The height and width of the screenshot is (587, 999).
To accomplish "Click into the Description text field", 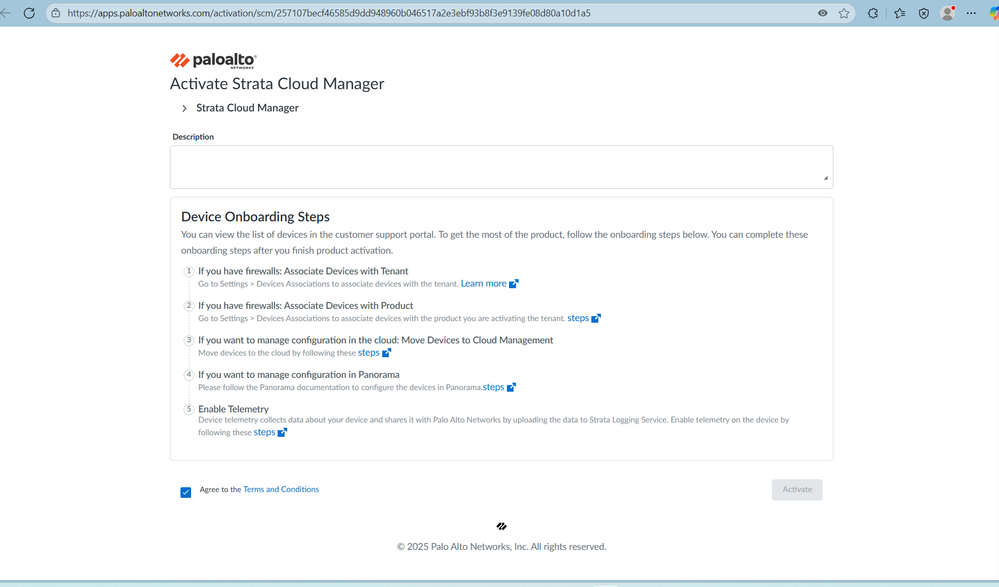I will pos(501,167).
